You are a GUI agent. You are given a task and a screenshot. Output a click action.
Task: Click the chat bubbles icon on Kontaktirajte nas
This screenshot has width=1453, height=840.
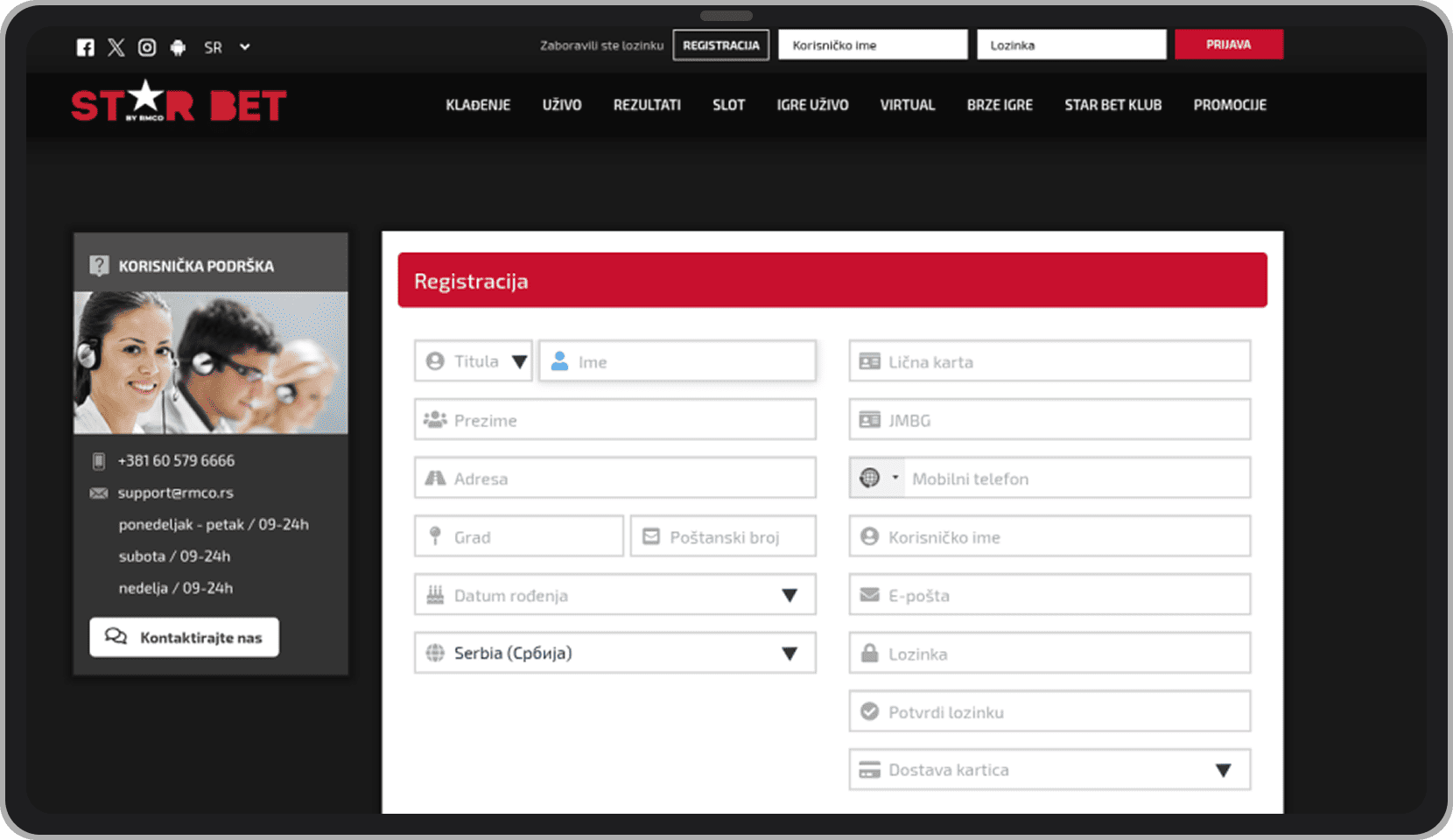[x=116, y=636]
